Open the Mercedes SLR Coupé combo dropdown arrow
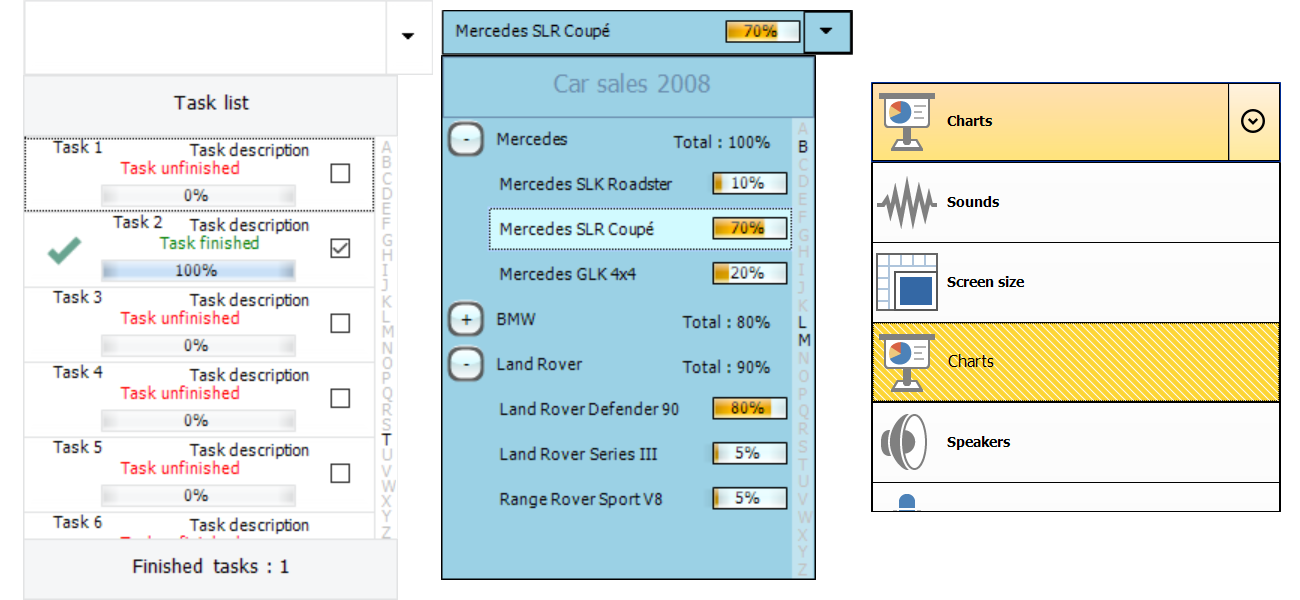This screenshot has width=1300, height=600. (x=826, y=31)
